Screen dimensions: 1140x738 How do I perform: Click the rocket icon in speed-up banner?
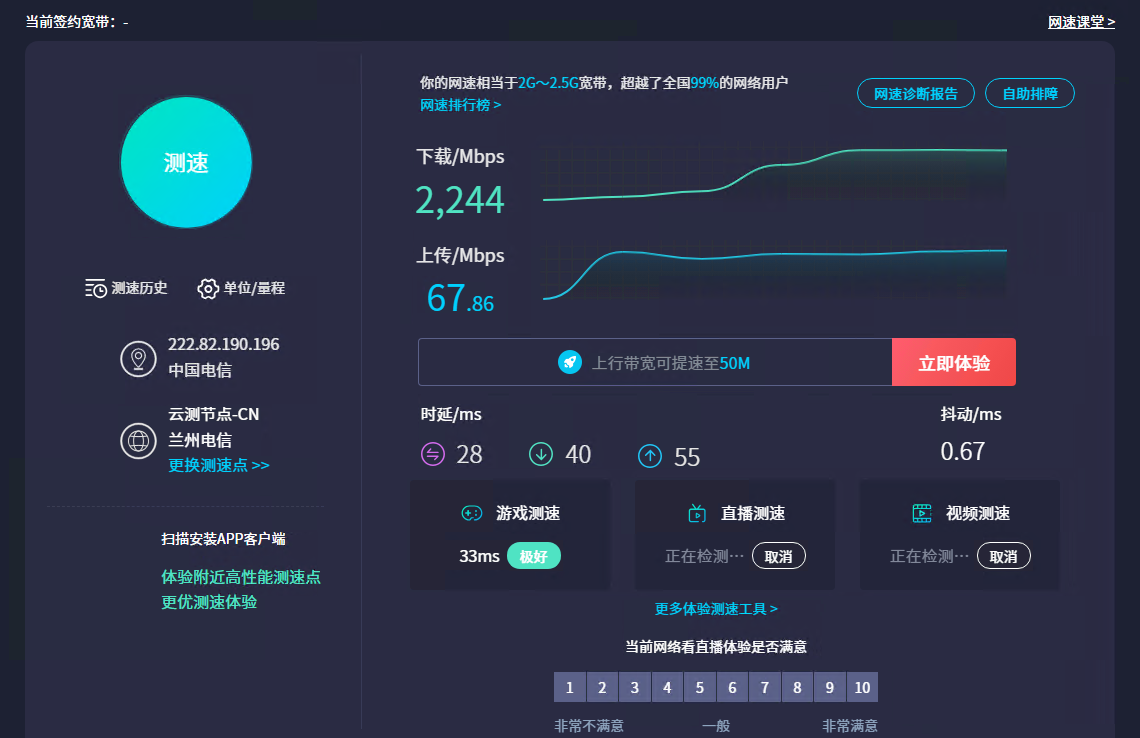(570, 362)
